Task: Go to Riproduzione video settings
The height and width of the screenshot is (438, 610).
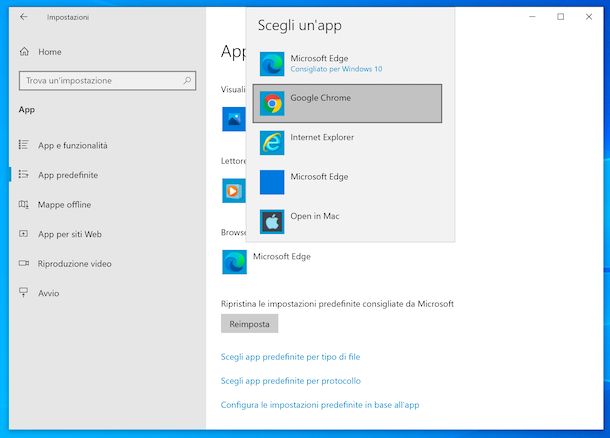Action: click(x=75, y=264)
